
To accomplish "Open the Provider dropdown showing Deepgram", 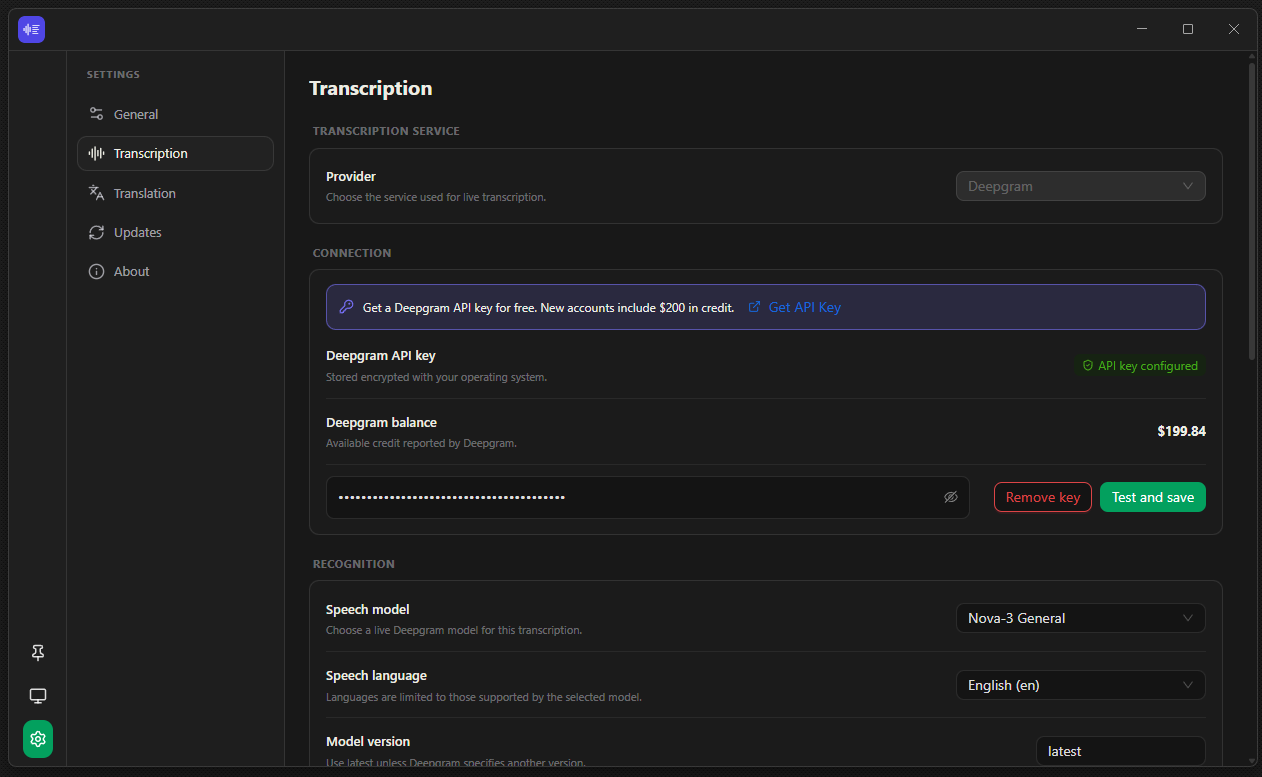I will [x=1081, y=186].
